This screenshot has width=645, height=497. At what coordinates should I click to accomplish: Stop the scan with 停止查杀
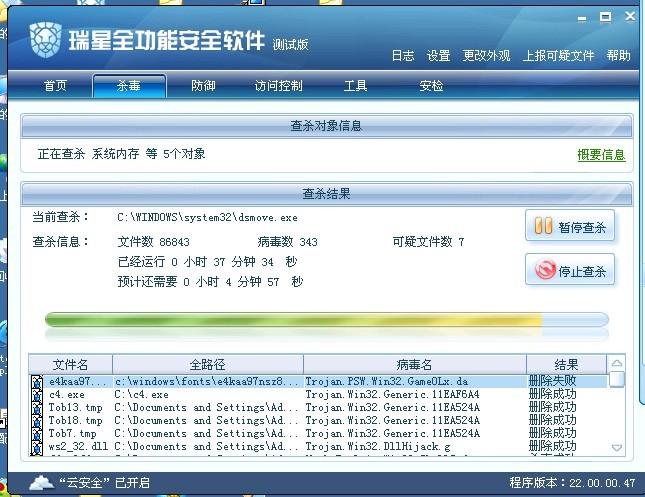[x=570, y=270]
